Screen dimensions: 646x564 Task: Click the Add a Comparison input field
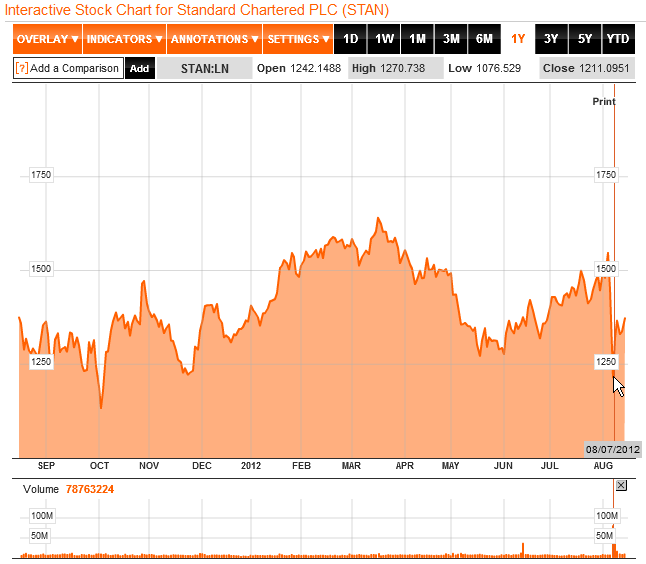click(x=68, y=68)
